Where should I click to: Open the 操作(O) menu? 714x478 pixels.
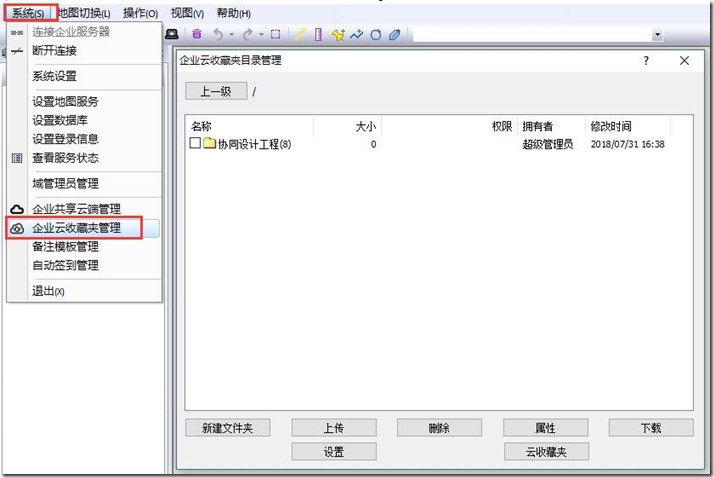[140, 13]
